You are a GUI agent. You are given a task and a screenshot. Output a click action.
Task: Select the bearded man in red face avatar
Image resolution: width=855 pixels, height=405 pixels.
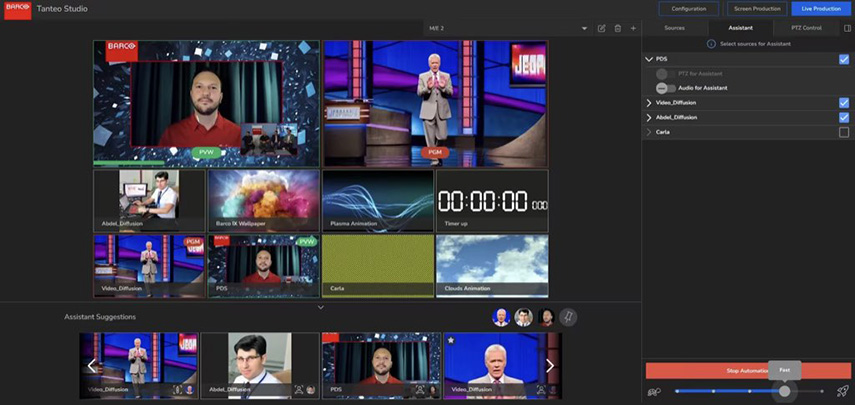546,317
